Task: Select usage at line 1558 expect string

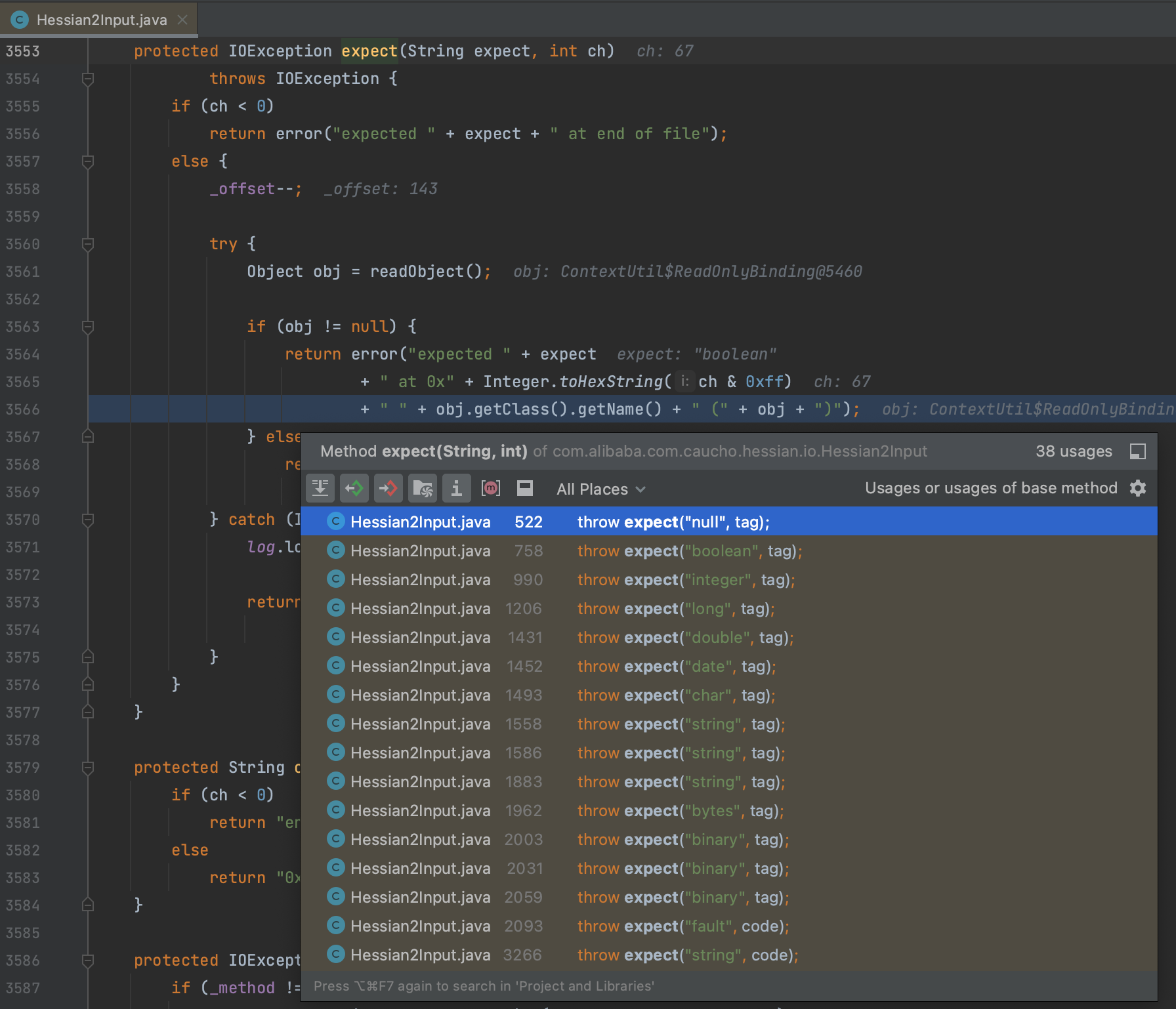Action: click(x=729, y=724)
